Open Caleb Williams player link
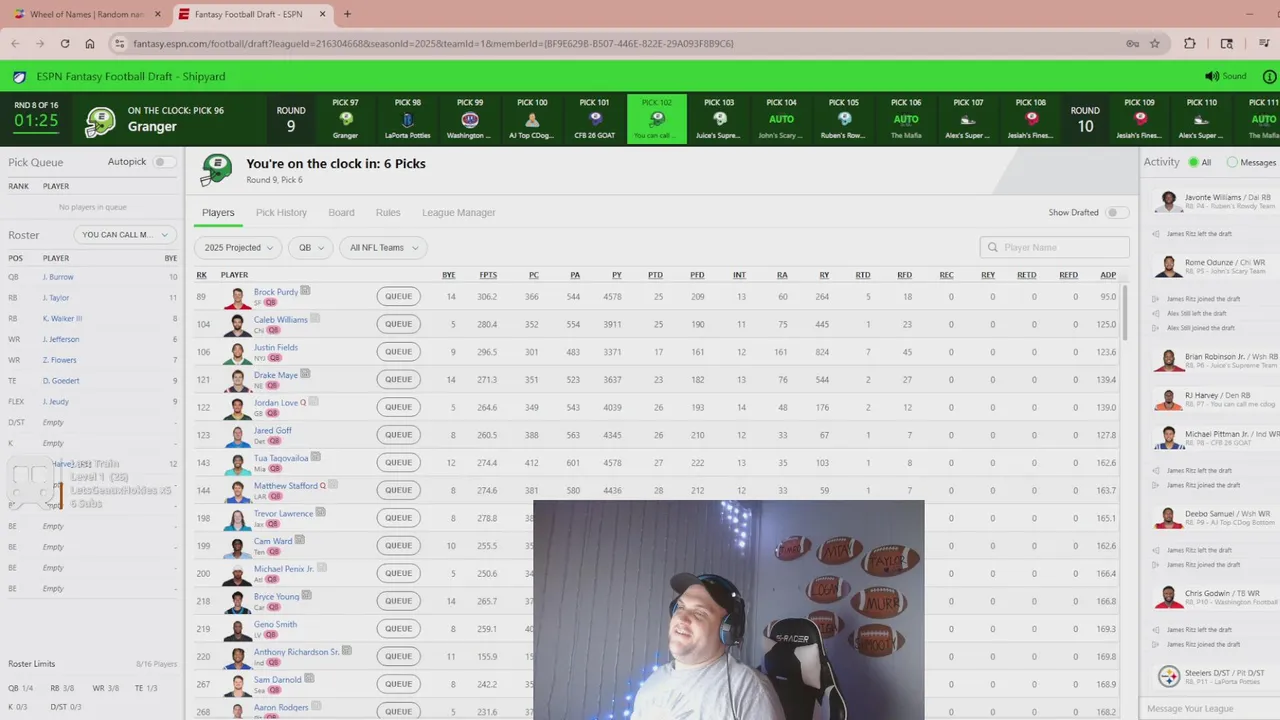Image resolution: width=1280 pixels, height=720 pixels. pyautogui.click(x=281, y=319)
